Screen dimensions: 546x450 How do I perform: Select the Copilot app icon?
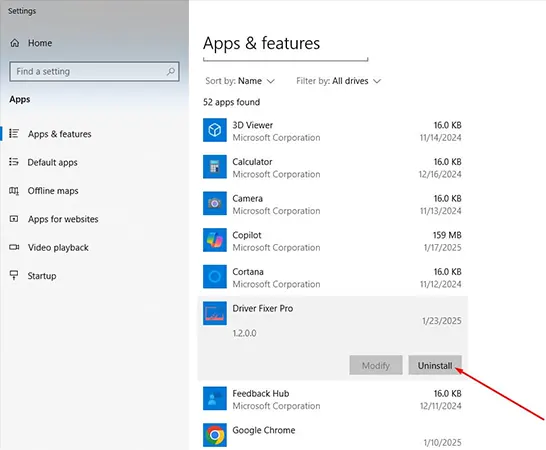tap(214, 240)
